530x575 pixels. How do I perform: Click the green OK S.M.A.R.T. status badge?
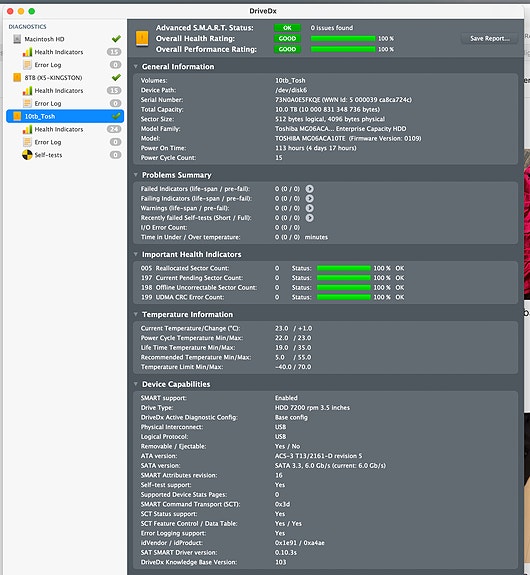point(287,28)
